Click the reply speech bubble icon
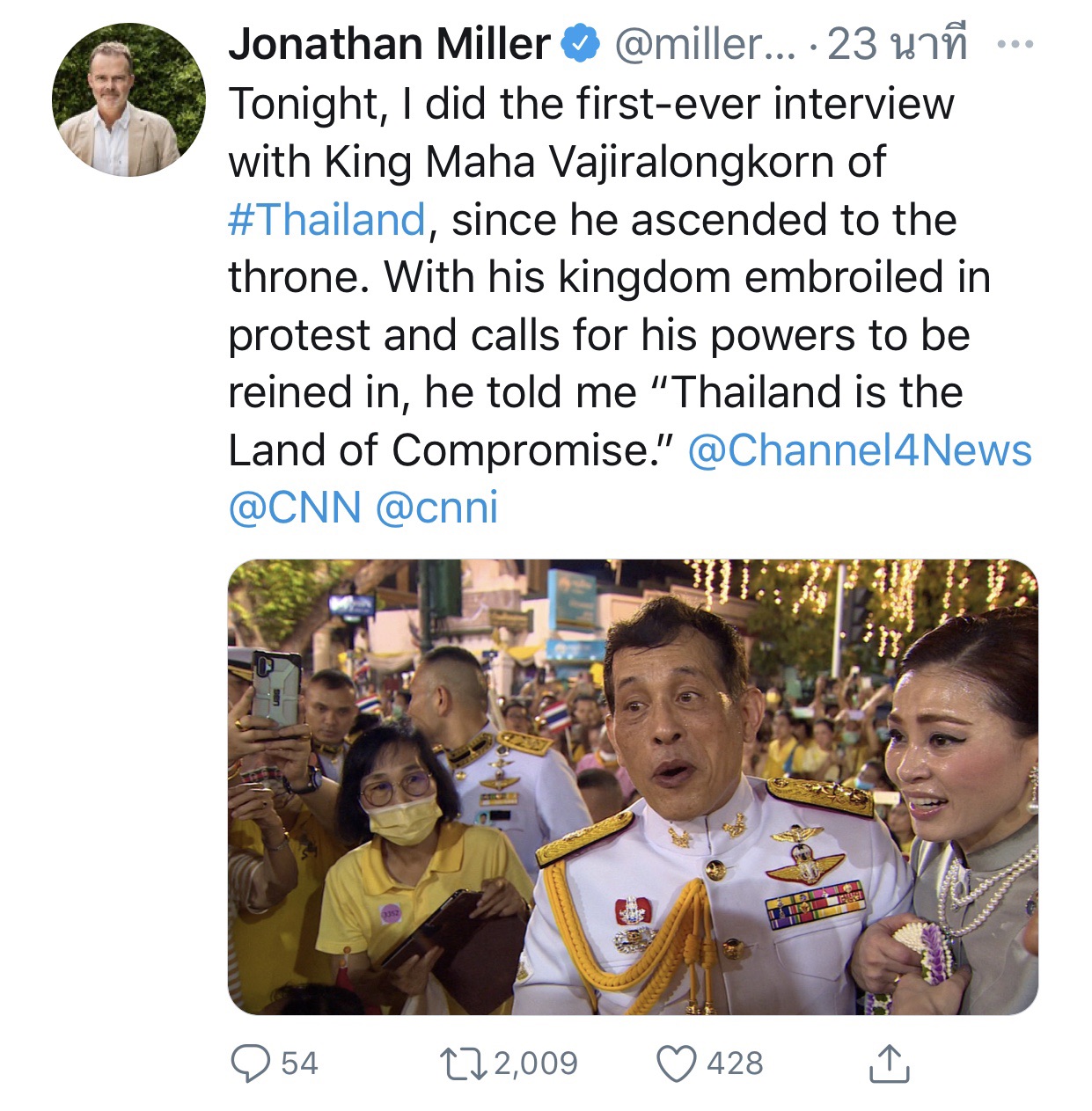The image size is (1092, 1111). (250, 1063)
